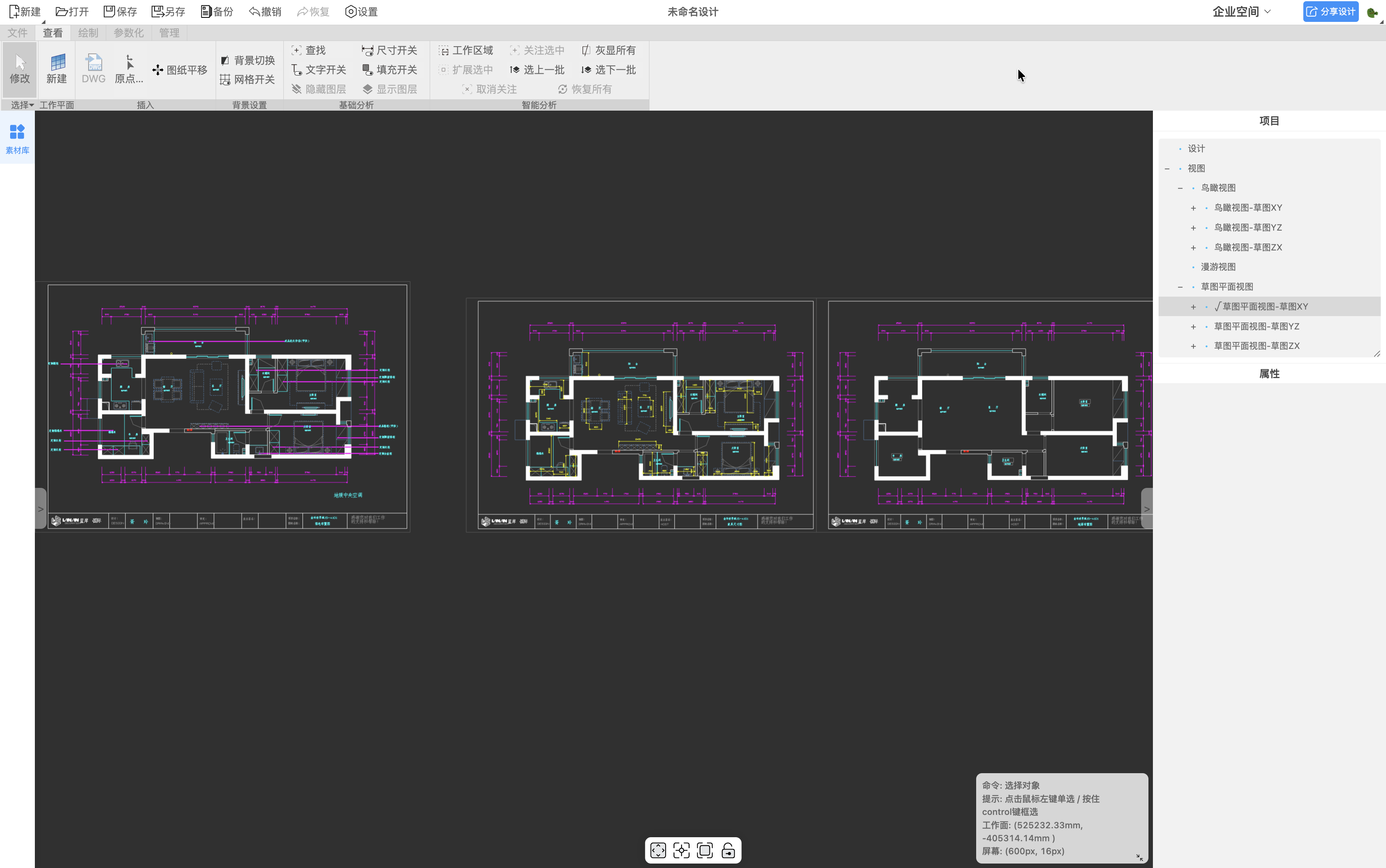The image size is (1386, 868).
Task: Expand 草图平面视图-草图ZX node
Action: (x=1193, y=346)
